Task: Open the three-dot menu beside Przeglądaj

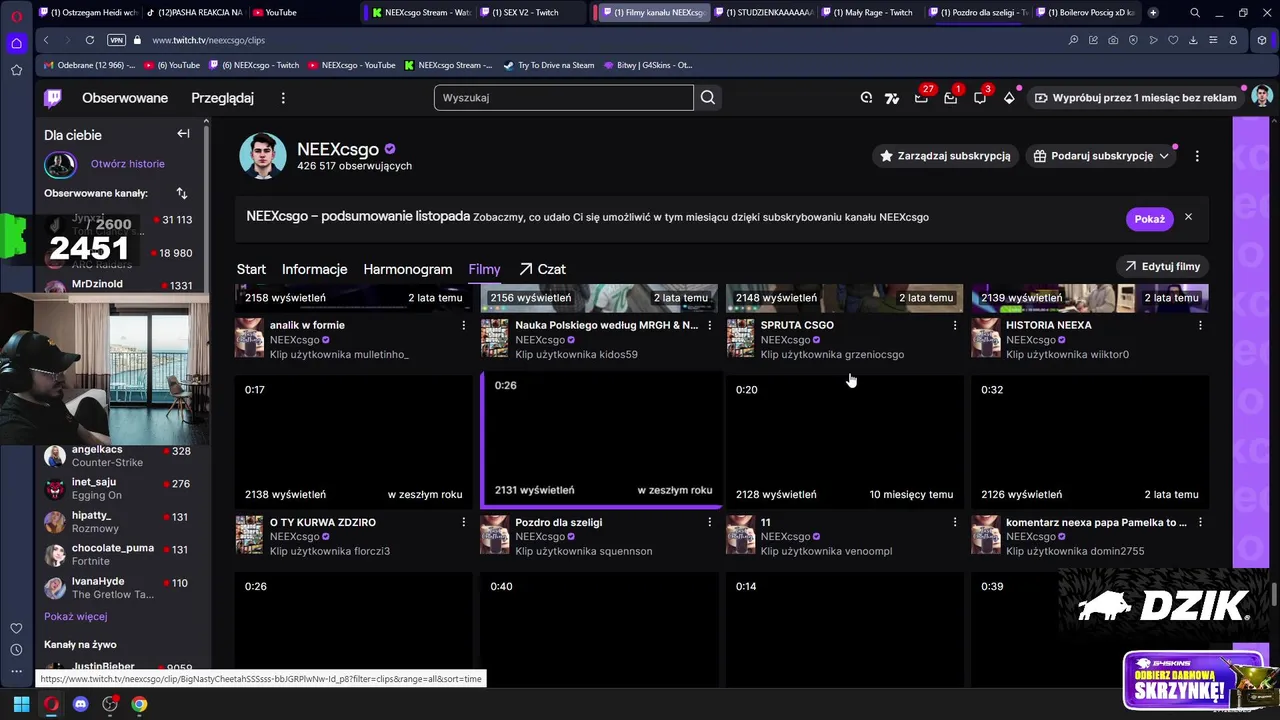Action: tap(283, 98)
